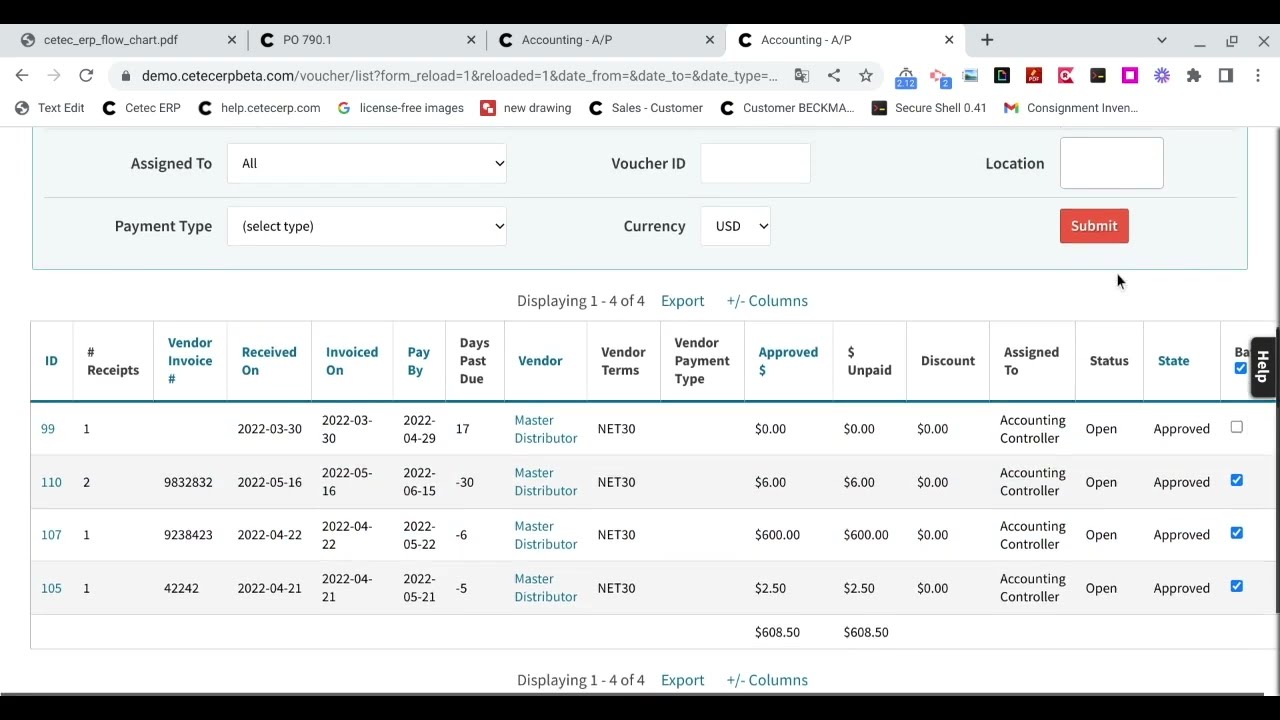This screenshot has width=1280, height=720.
Task: Sort by the State column header
Action: coord(1173,361)
